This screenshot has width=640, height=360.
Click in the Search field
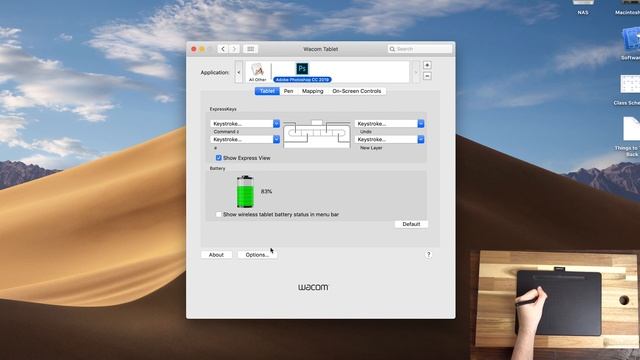420,49
